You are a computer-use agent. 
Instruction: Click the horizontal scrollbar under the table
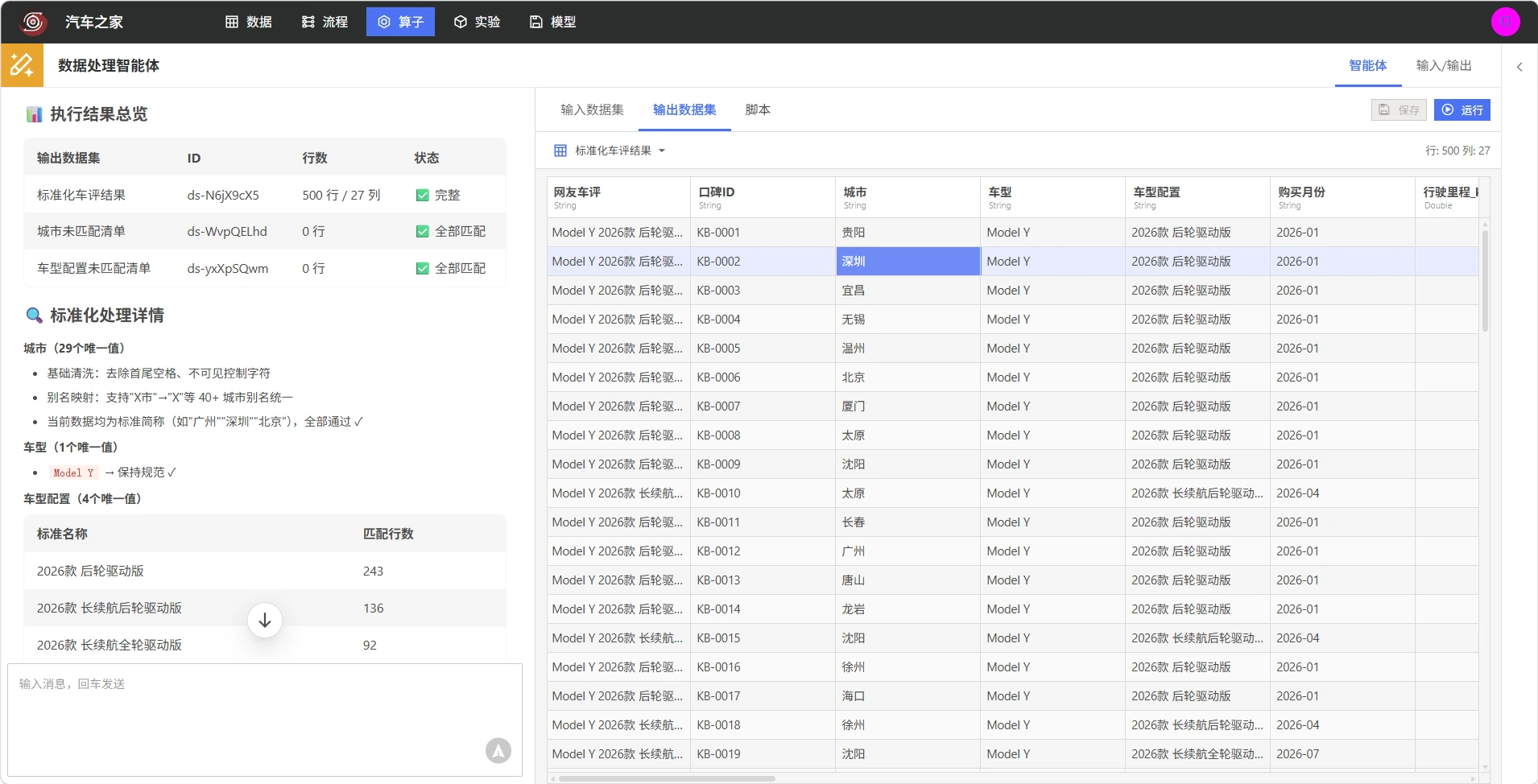667,778
